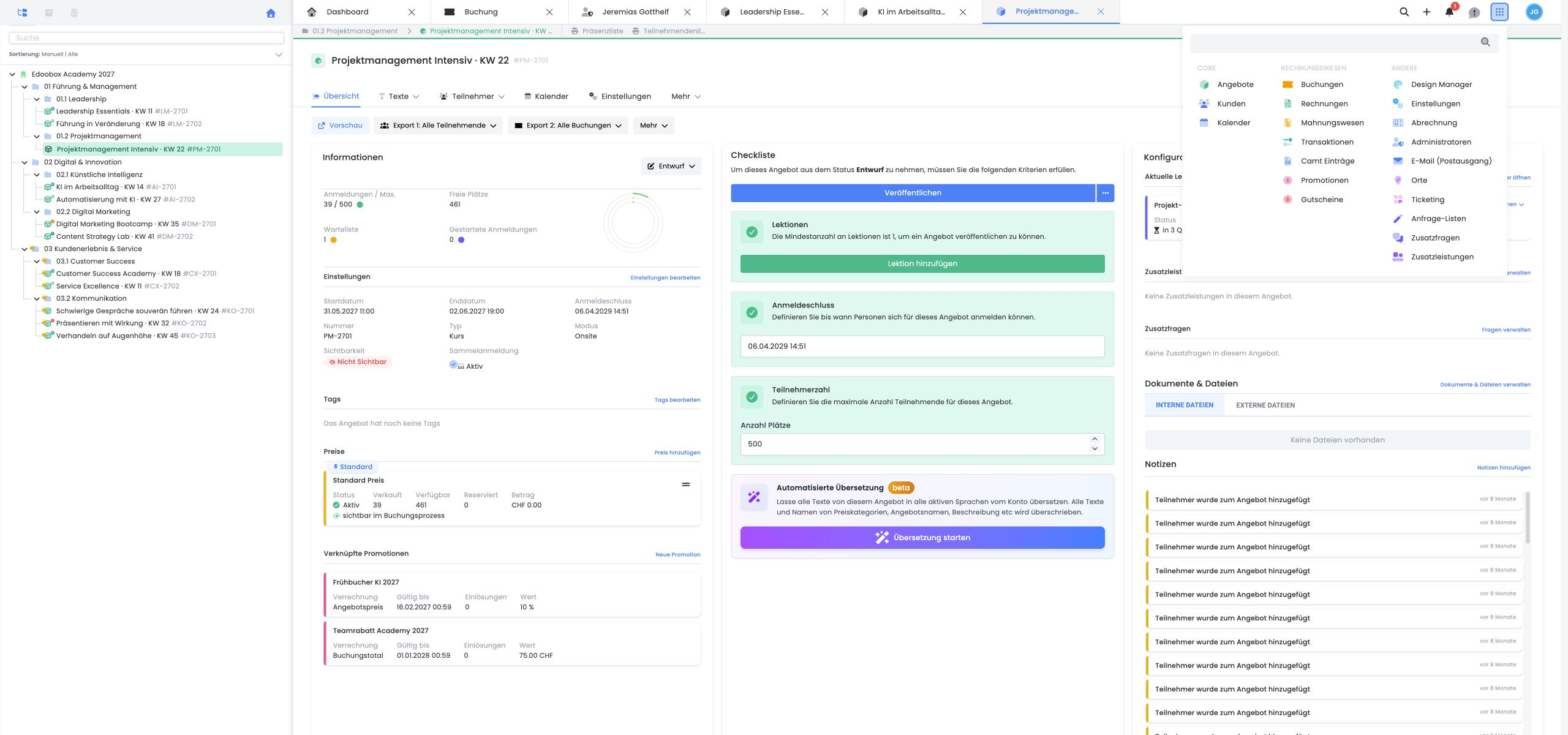Open the global search magnifier icon
The image size is (1568, 735).
pyautogui.click(x=1404, y=12)
